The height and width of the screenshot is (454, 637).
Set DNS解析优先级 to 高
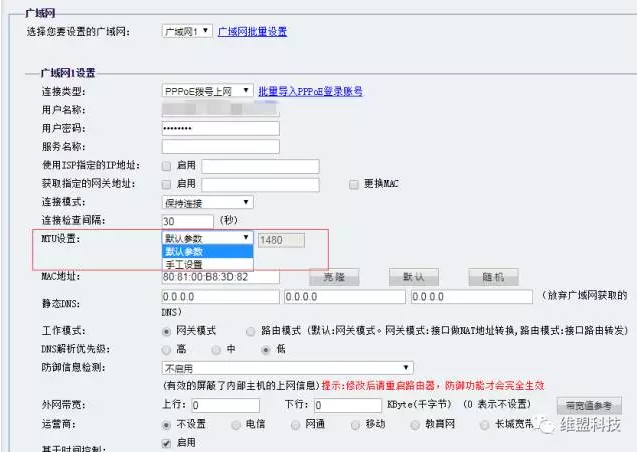[166, 350]
